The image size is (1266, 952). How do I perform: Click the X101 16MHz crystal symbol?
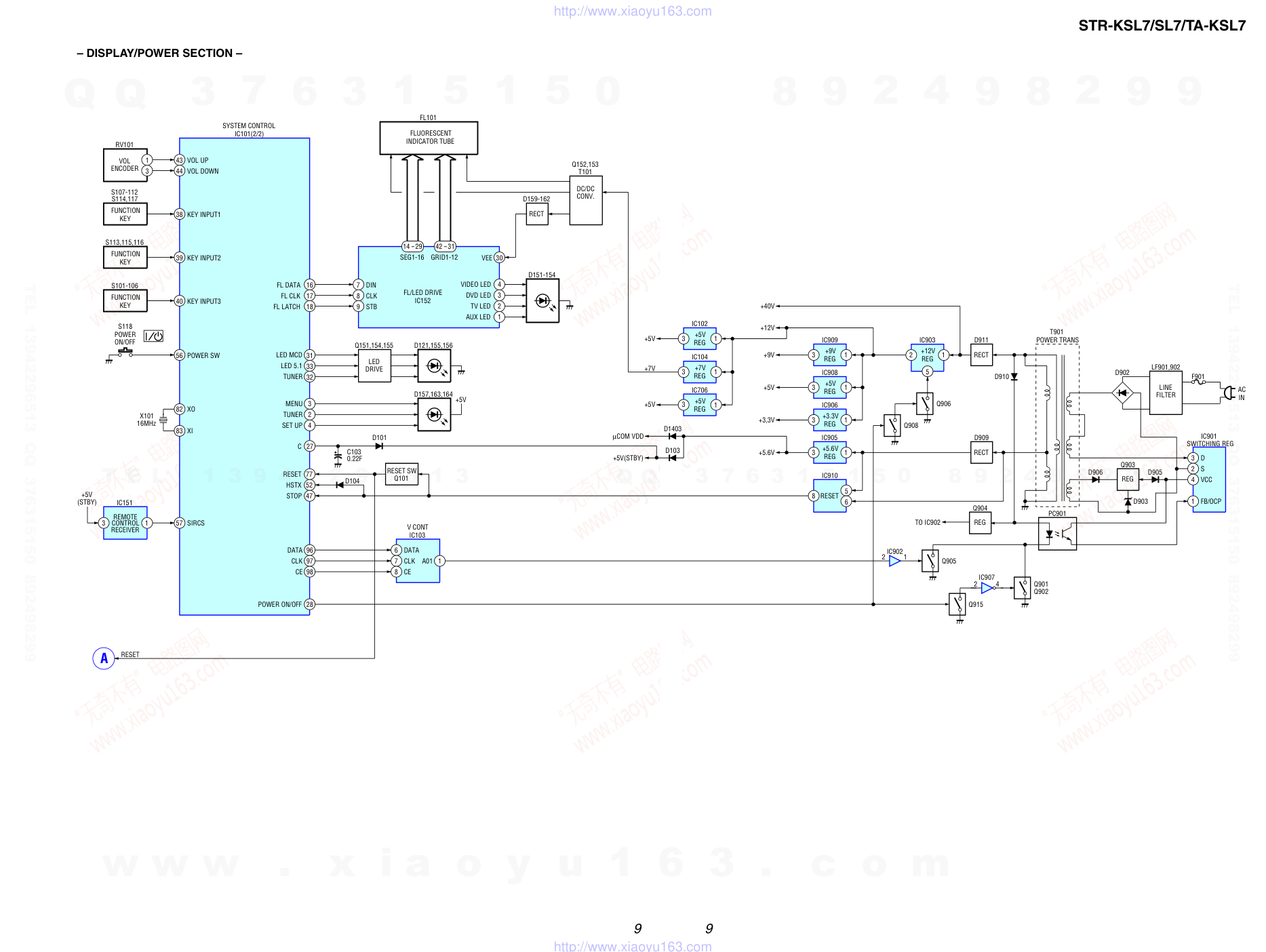[x=163, y=420]
